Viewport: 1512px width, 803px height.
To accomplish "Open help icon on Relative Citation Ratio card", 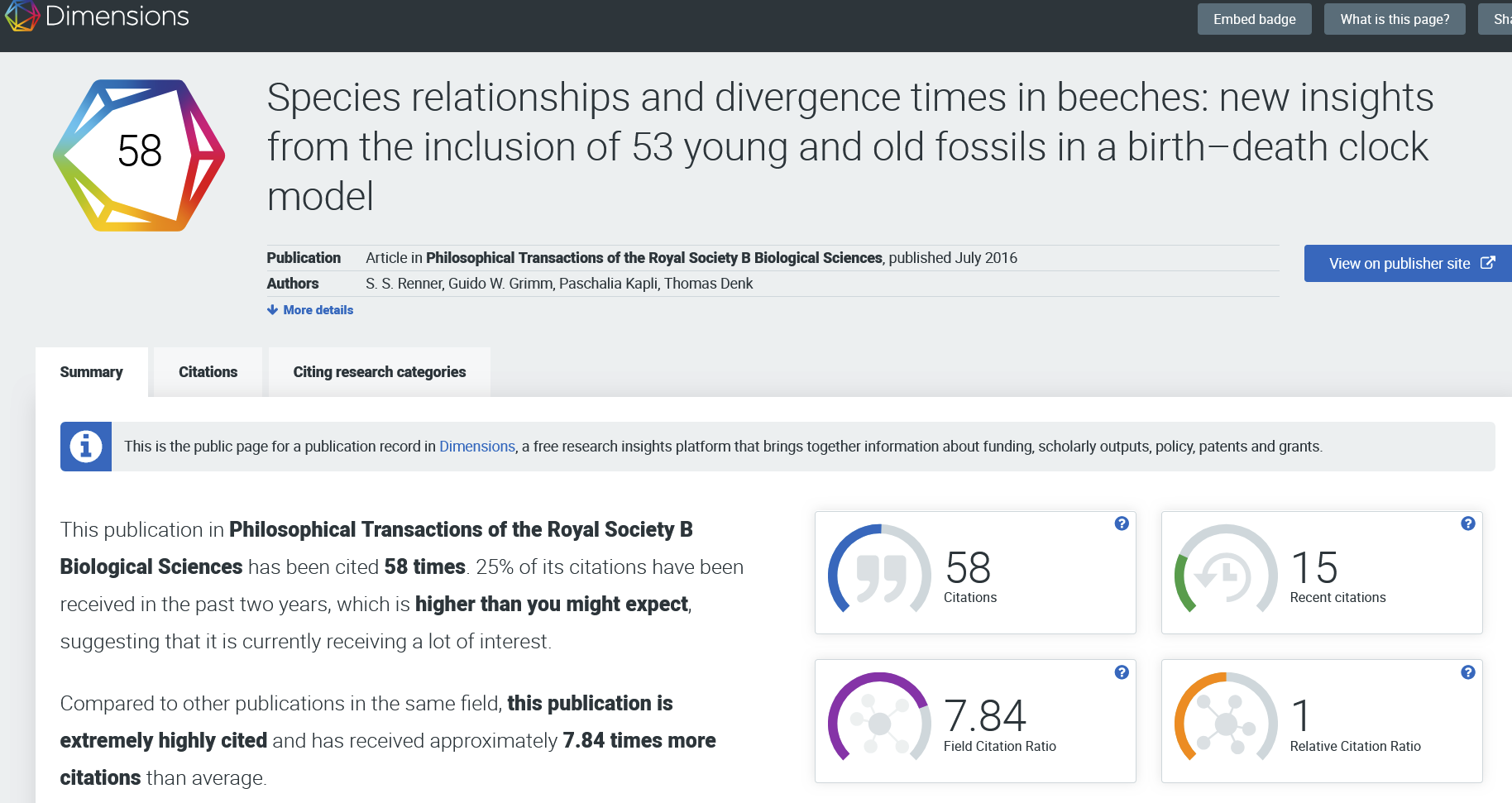I will coord(1468,672).
